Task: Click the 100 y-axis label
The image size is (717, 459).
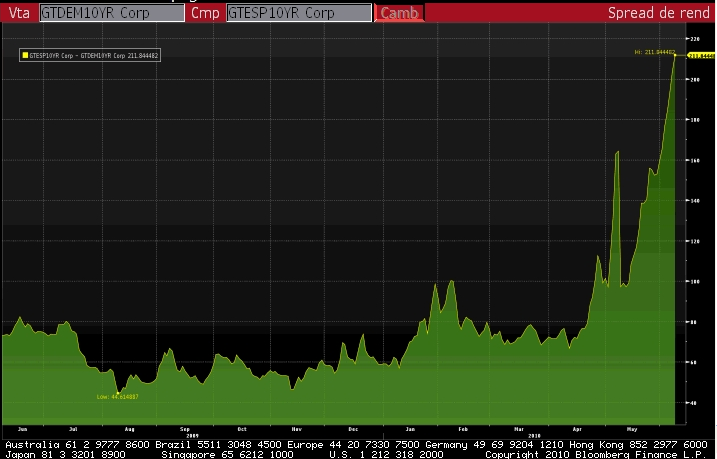Action: tap(695, 281)
